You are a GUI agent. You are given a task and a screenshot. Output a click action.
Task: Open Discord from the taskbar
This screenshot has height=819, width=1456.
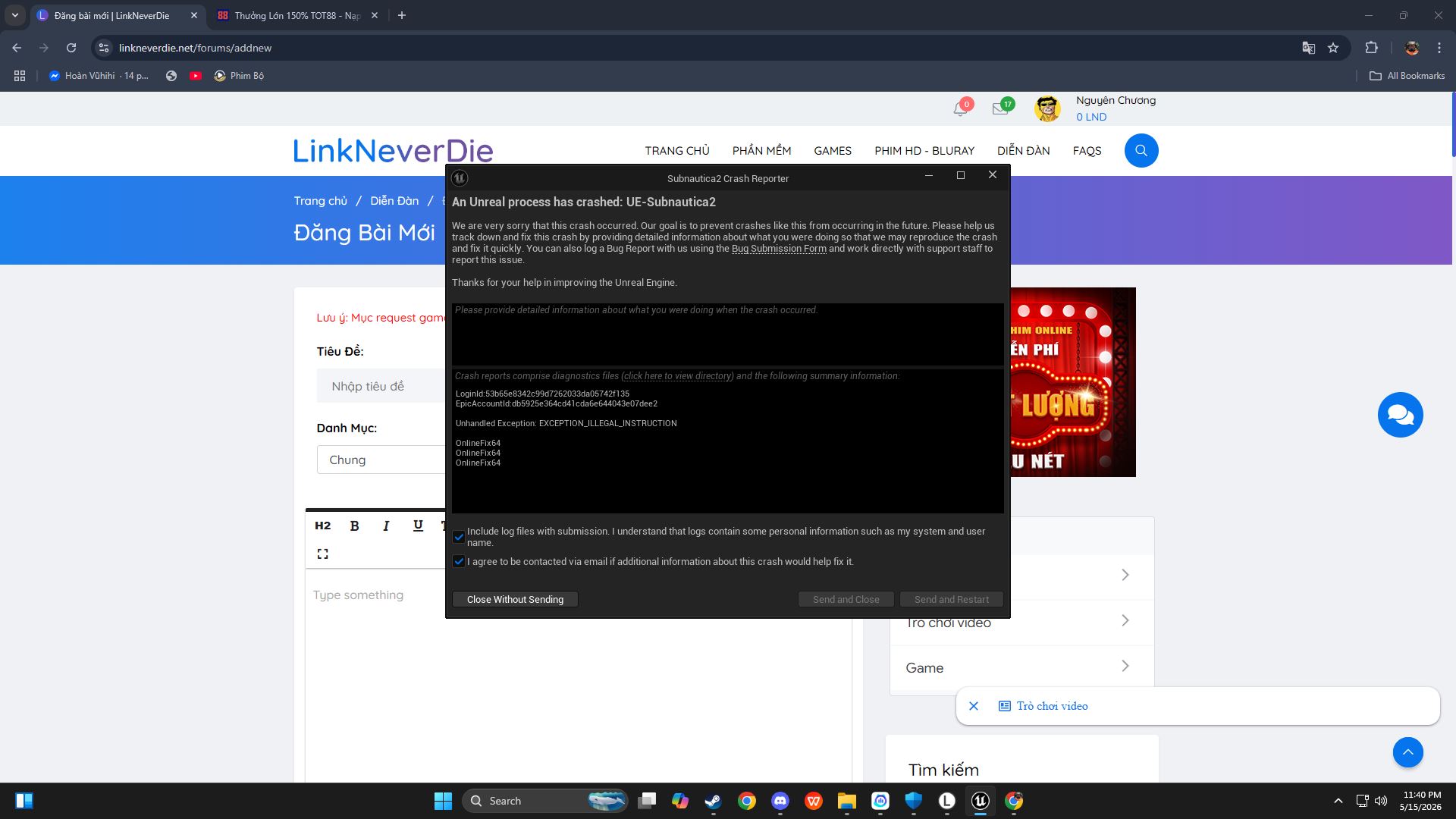pos(780,801)
